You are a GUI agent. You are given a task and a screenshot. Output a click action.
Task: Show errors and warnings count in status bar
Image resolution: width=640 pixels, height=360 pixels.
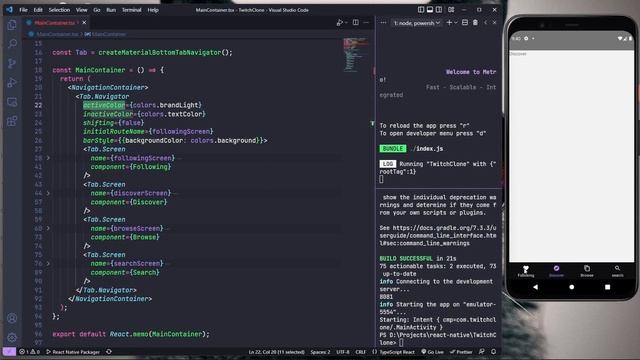(29, 352)
